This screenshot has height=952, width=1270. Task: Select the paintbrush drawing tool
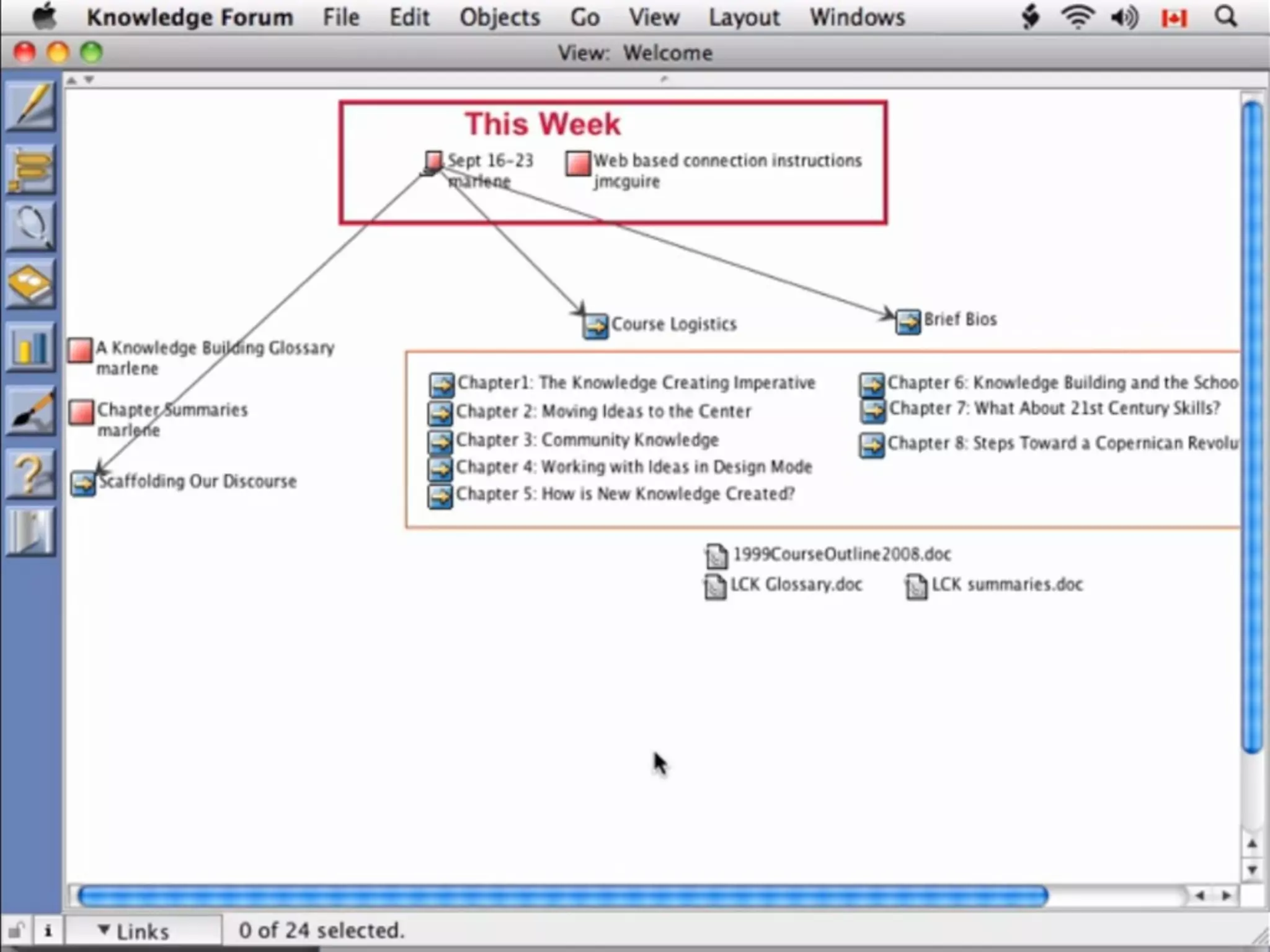point(31,410)
